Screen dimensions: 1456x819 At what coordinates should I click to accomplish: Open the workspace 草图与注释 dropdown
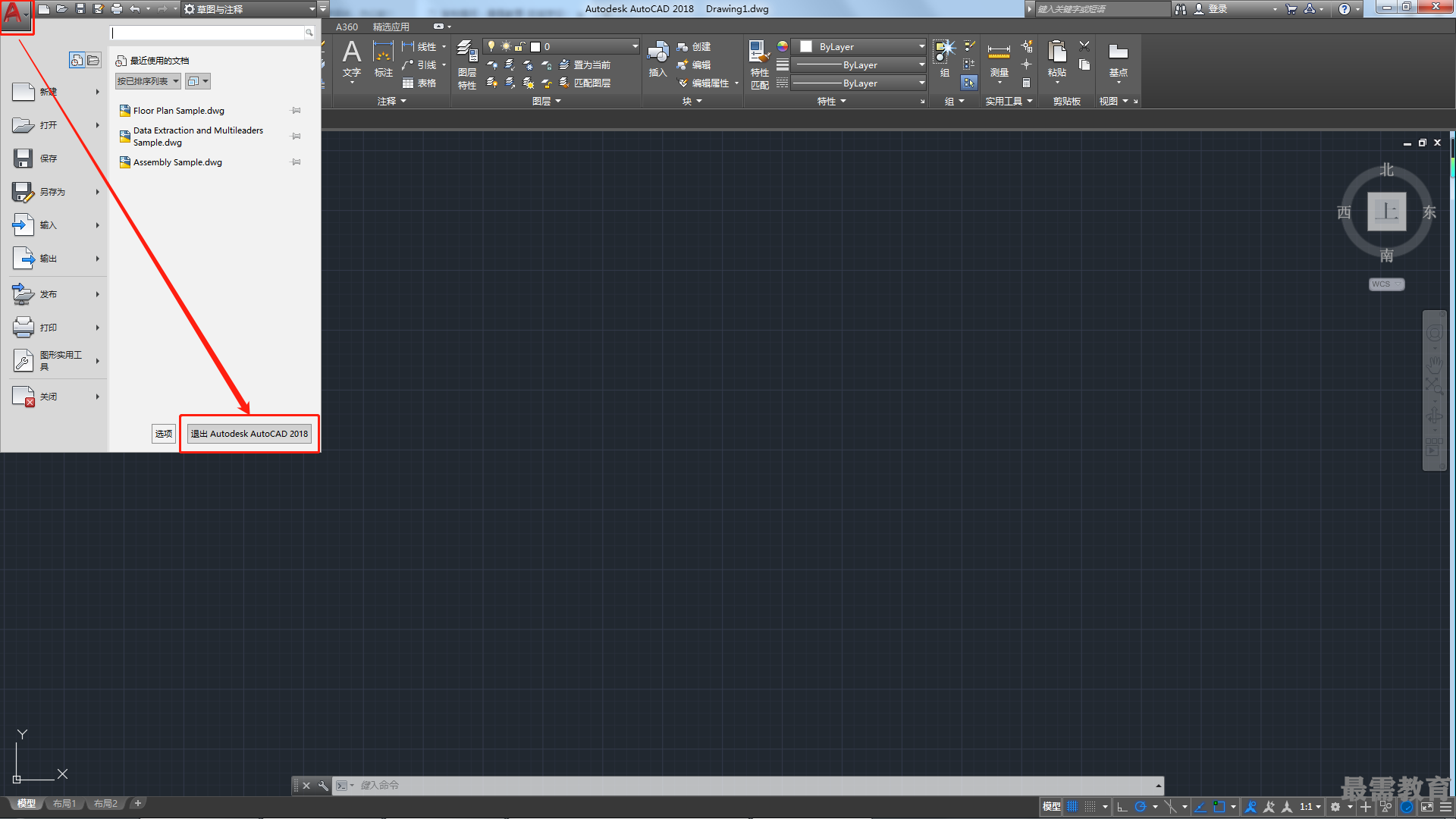click(250, 9)
